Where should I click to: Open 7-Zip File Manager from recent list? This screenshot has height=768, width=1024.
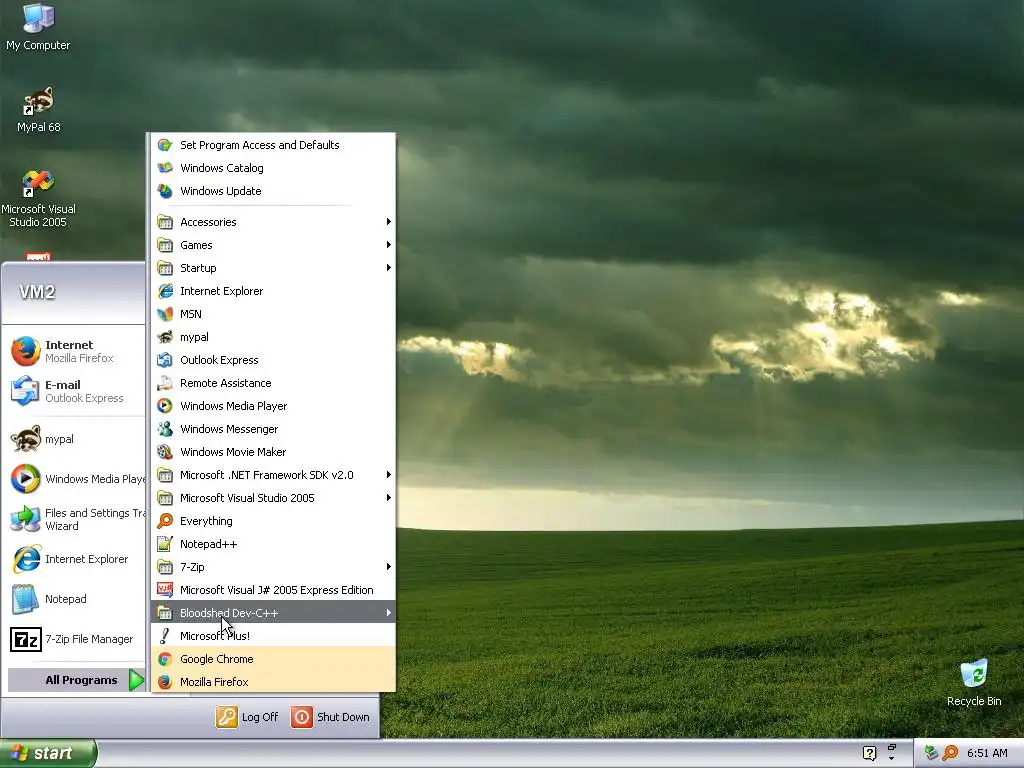click(x=74, y=639)
